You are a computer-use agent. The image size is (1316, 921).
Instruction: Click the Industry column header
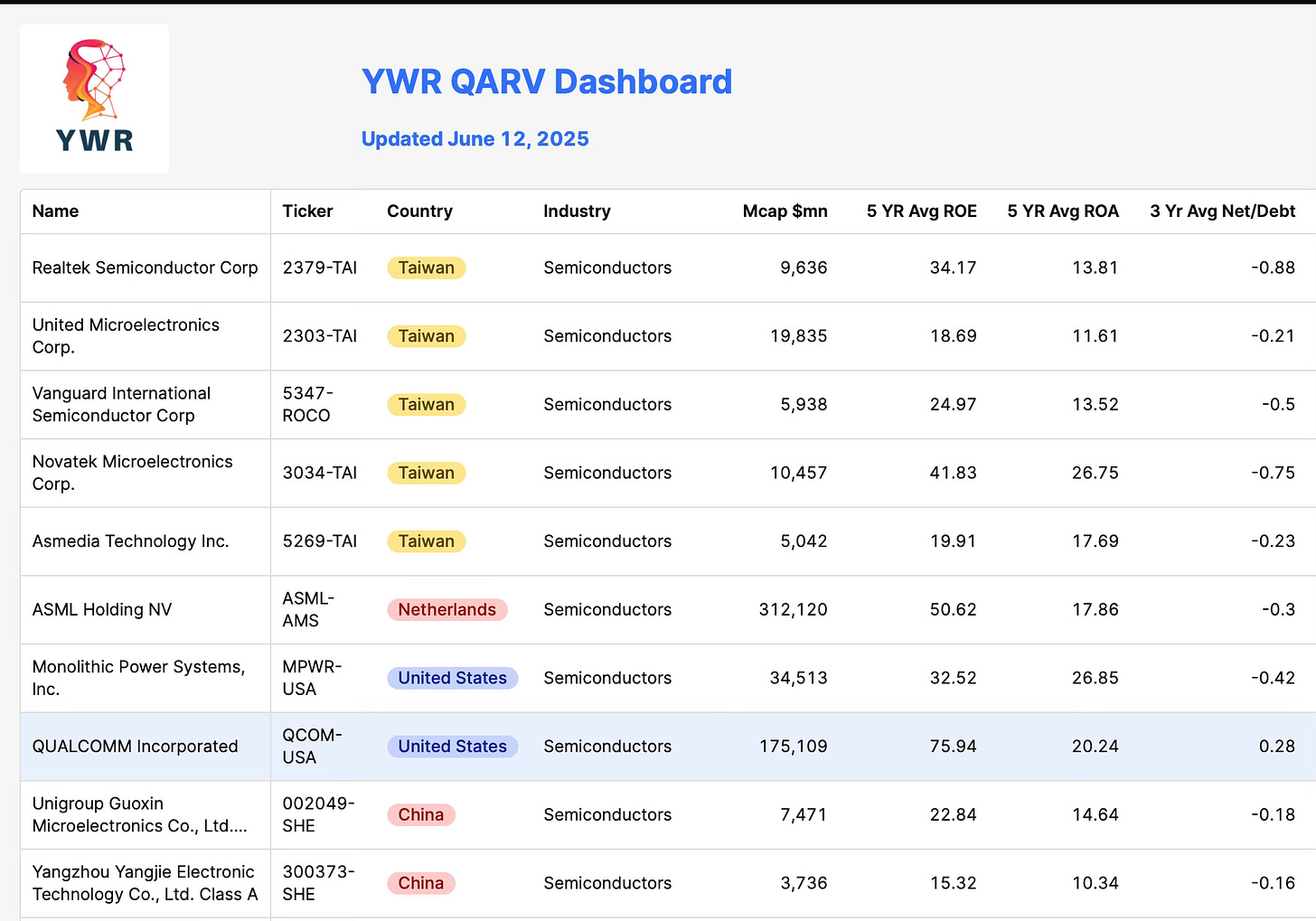click(577, 211)
